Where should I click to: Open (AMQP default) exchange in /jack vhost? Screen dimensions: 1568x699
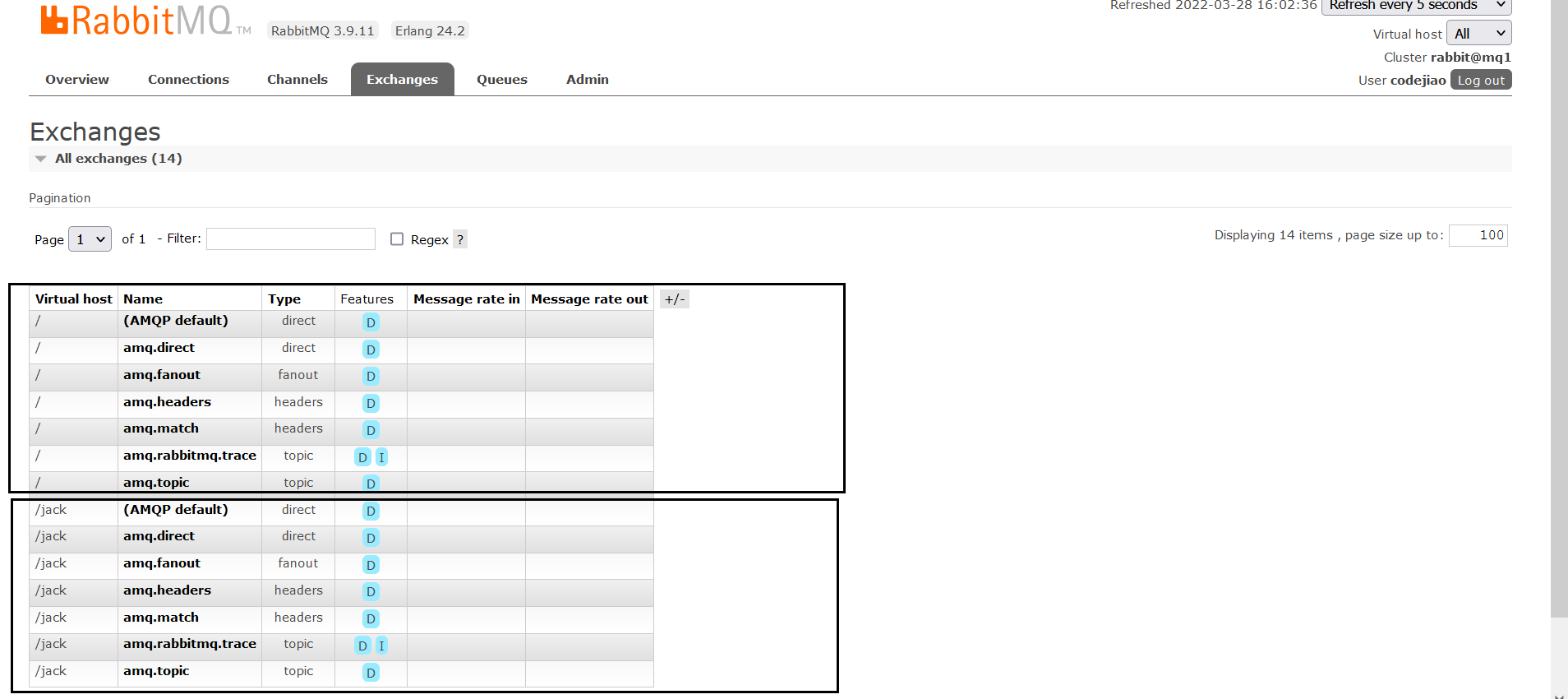click(176, 510)
